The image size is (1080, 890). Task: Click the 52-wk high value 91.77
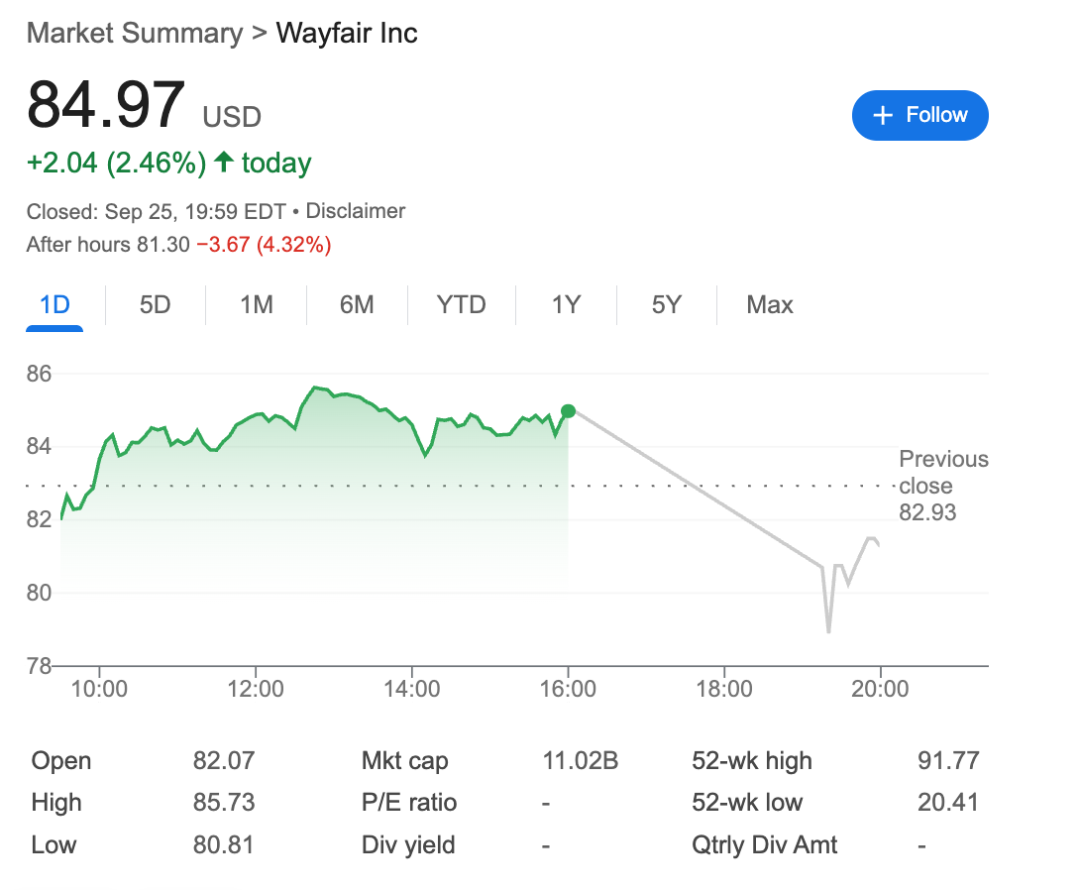948,761
